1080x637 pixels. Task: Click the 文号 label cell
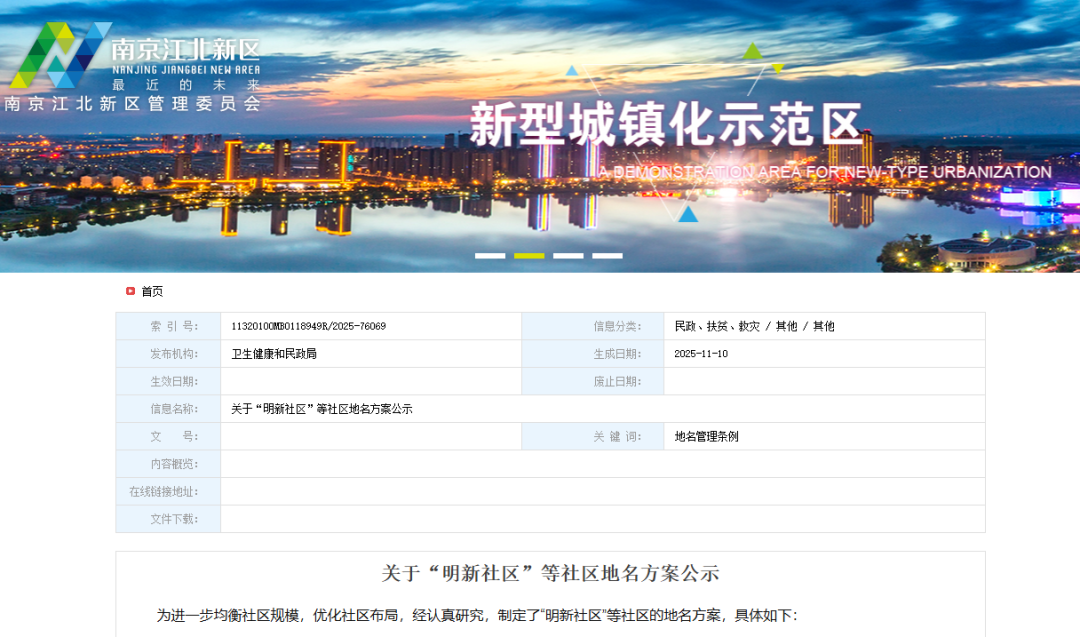click(x=168, y=437)
